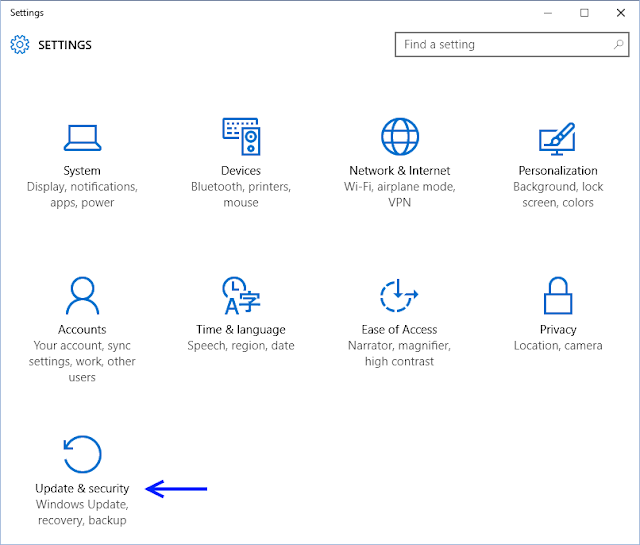The height and width of the screenshot is (545, 640).
Task: Click the Privacy category label
Action: [x=558, y=329]
